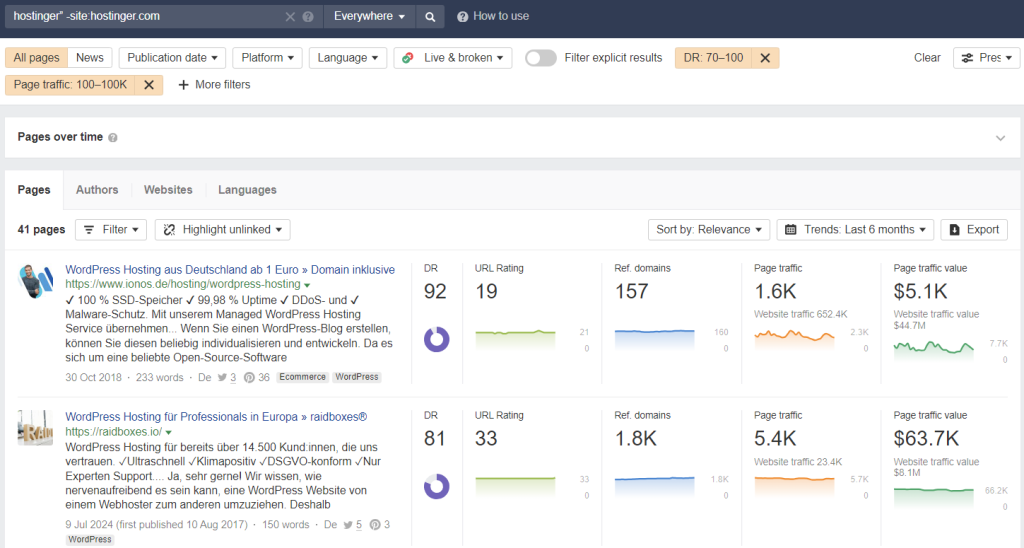The height and width of the screenshot is (548, 1024).
Task: Click the 41 pages count text
Action: tap(41, 229)
